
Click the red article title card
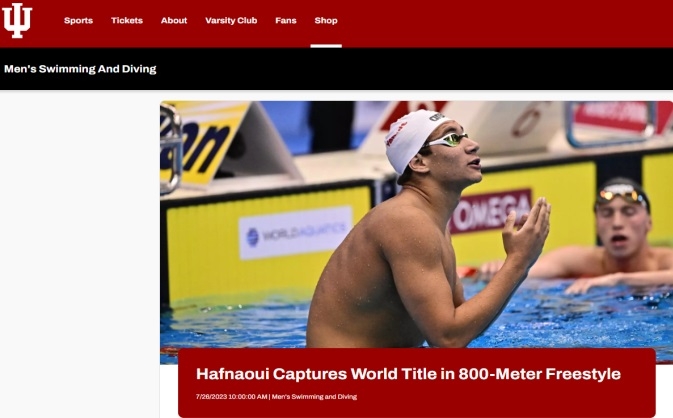[x=417, y=382]
